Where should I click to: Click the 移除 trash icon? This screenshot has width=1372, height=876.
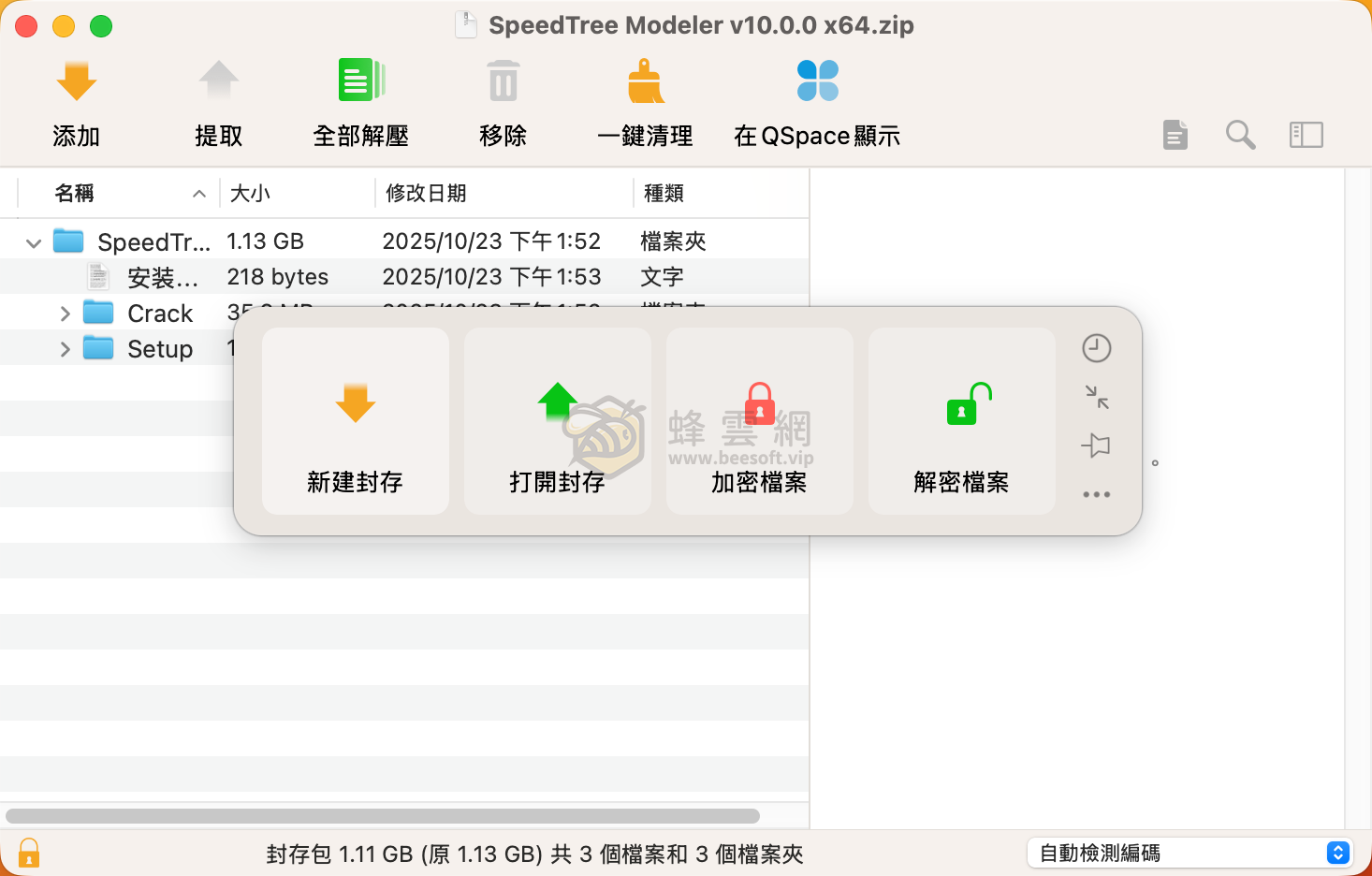tap(504, 81)
